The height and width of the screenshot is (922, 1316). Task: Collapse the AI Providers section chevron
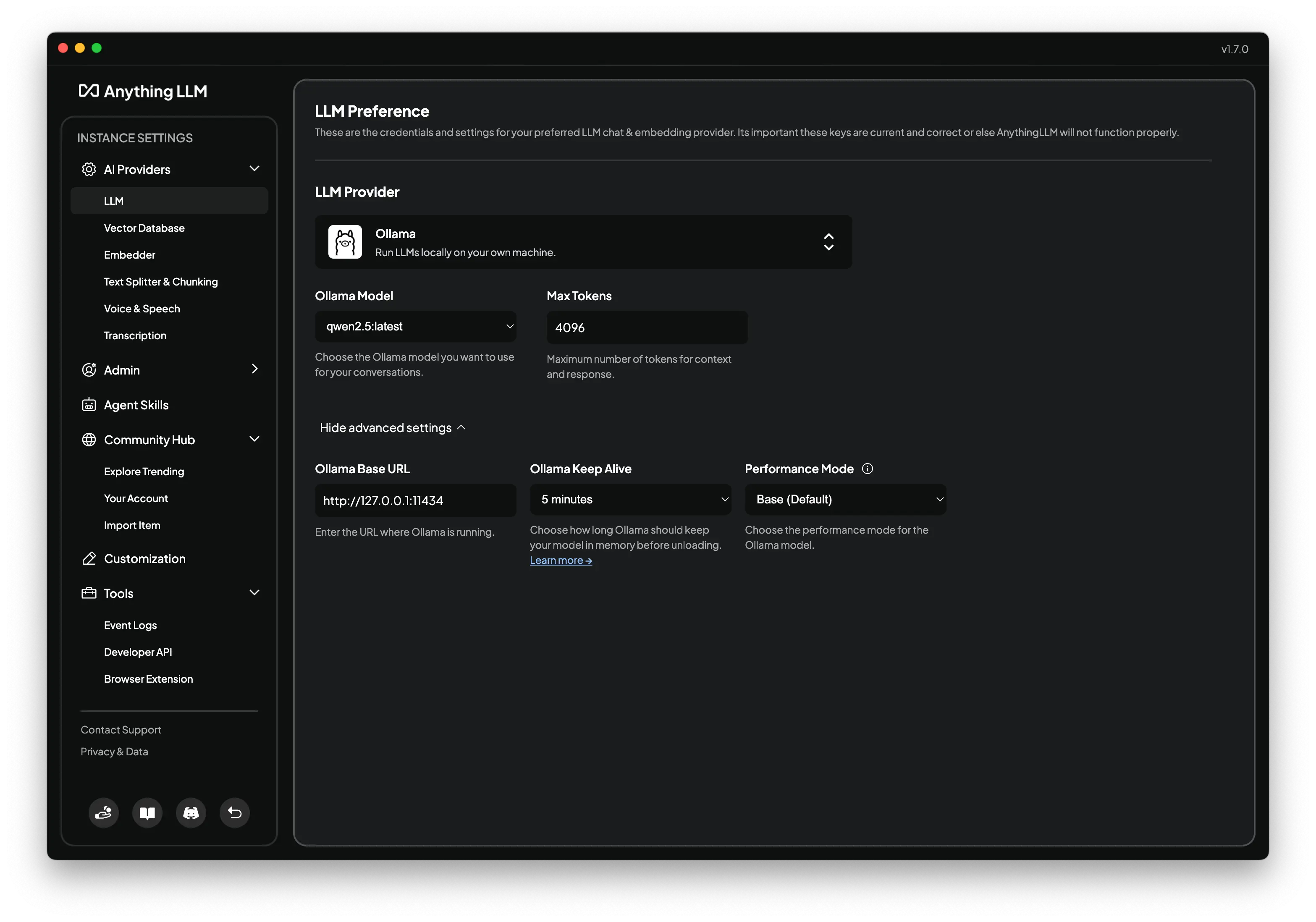pos(254,168)
